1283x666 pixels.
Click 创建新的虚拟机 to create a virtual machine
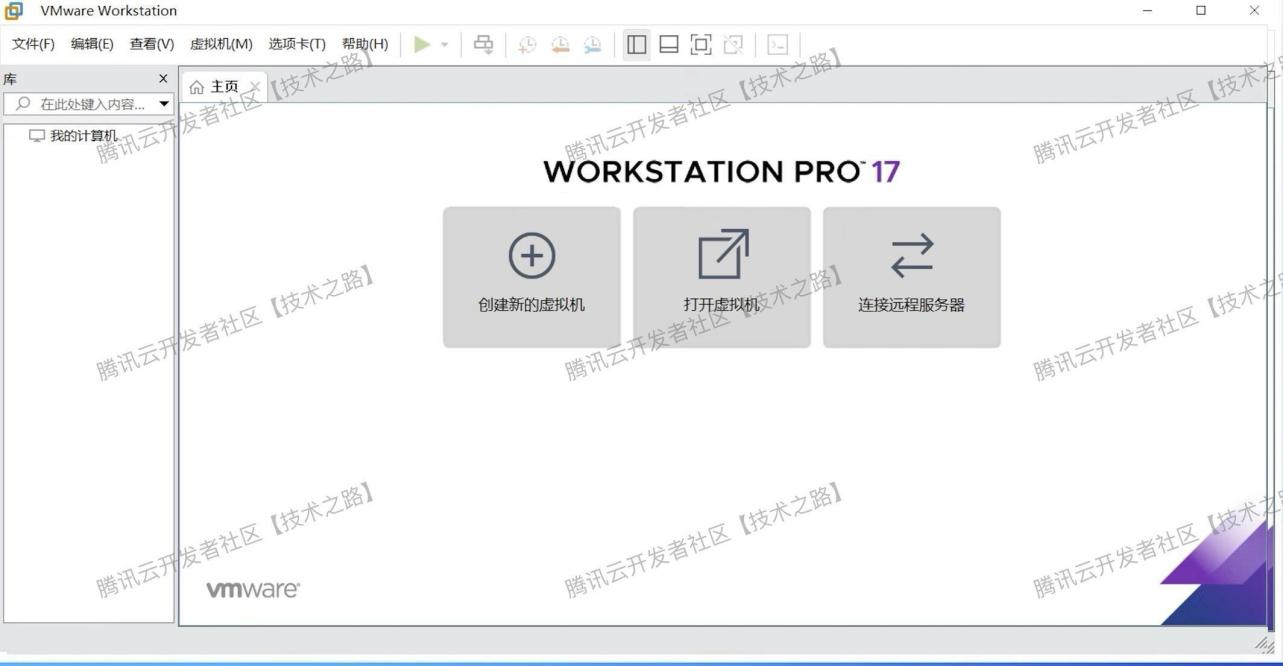tap(531, 277)
